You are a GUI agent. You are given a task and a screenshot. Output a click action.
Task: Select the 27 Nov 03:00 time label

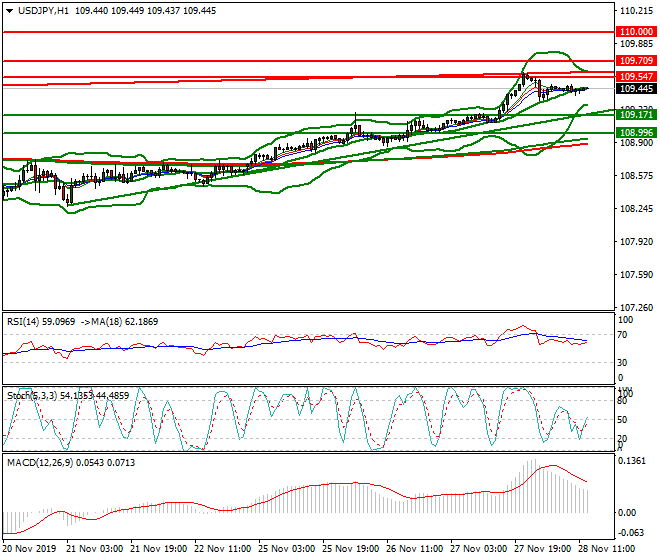479,549
